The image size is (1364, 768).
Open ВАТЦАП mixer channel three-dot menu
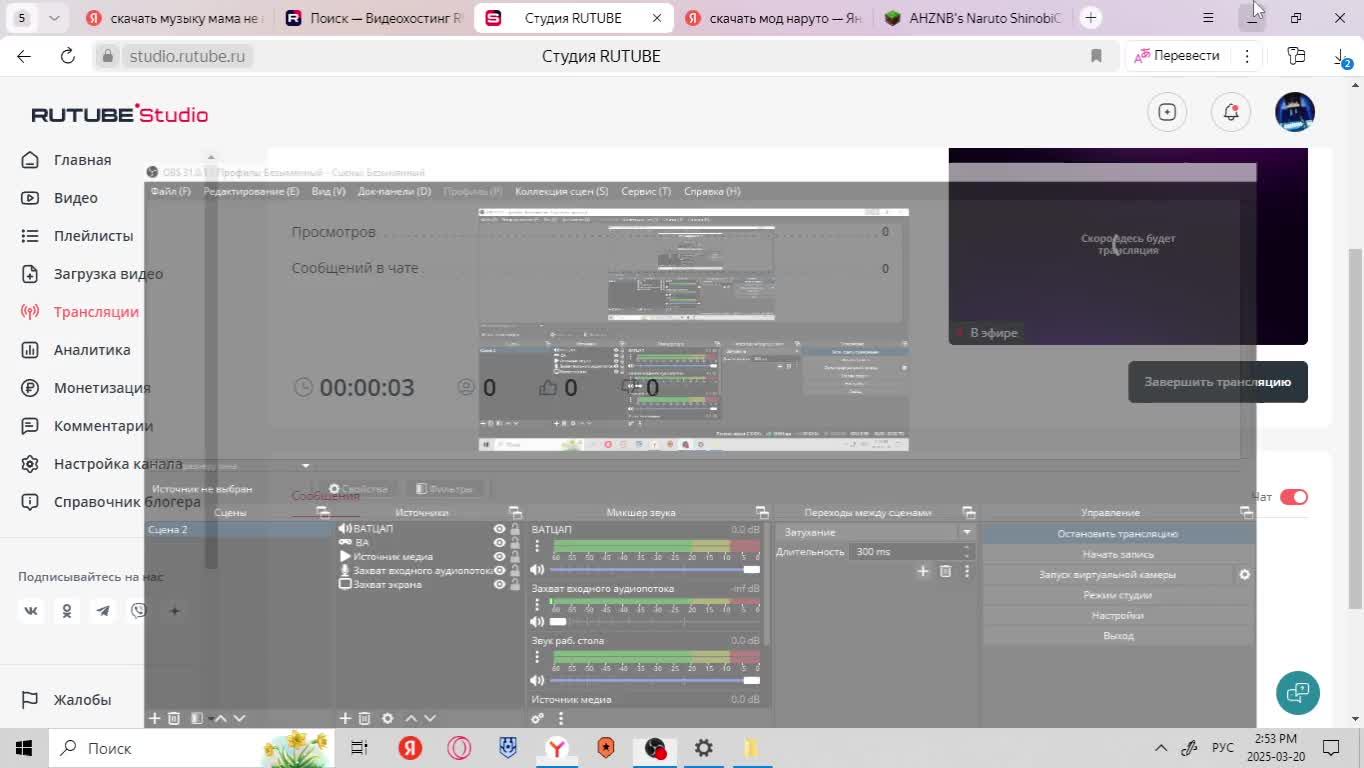pos(537,546)
